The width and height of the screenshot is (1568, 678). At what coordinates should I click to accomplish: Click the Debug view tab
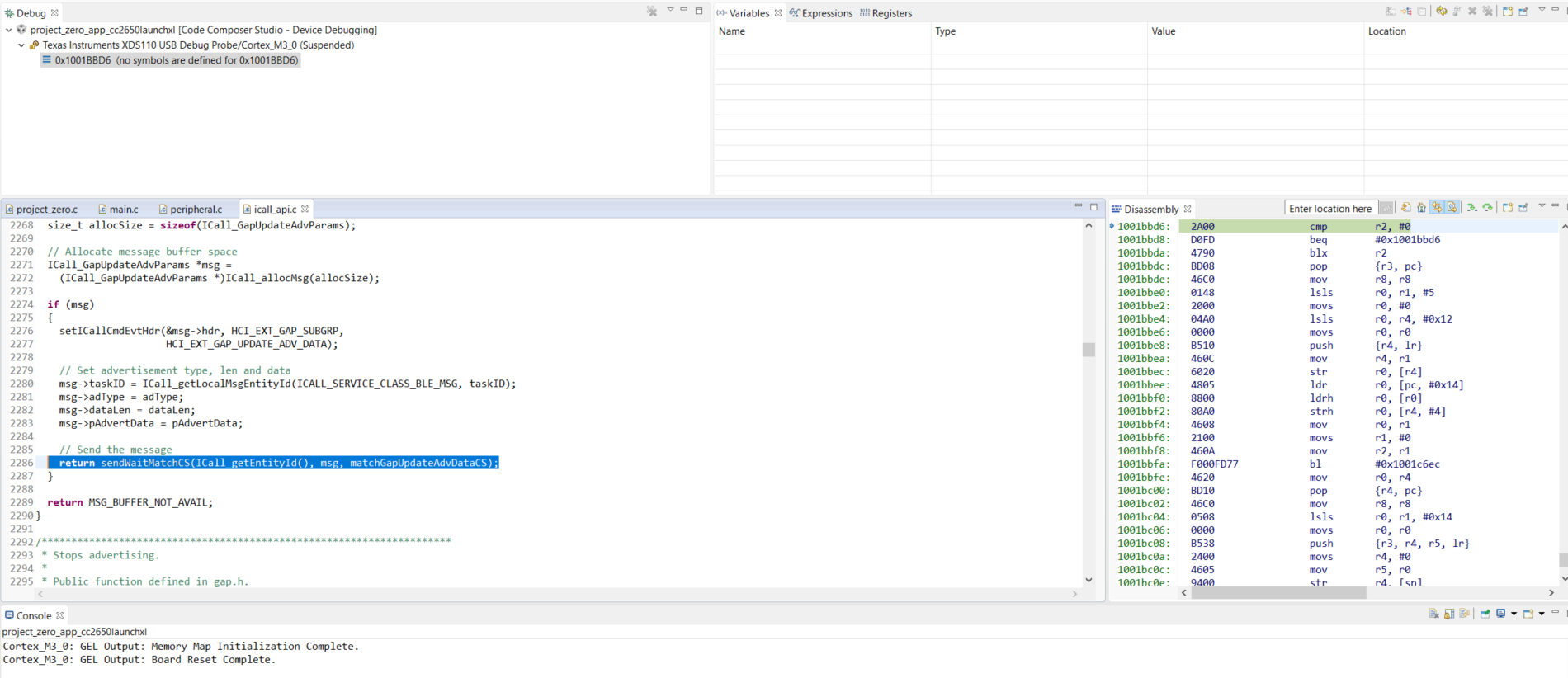(31, 13)
